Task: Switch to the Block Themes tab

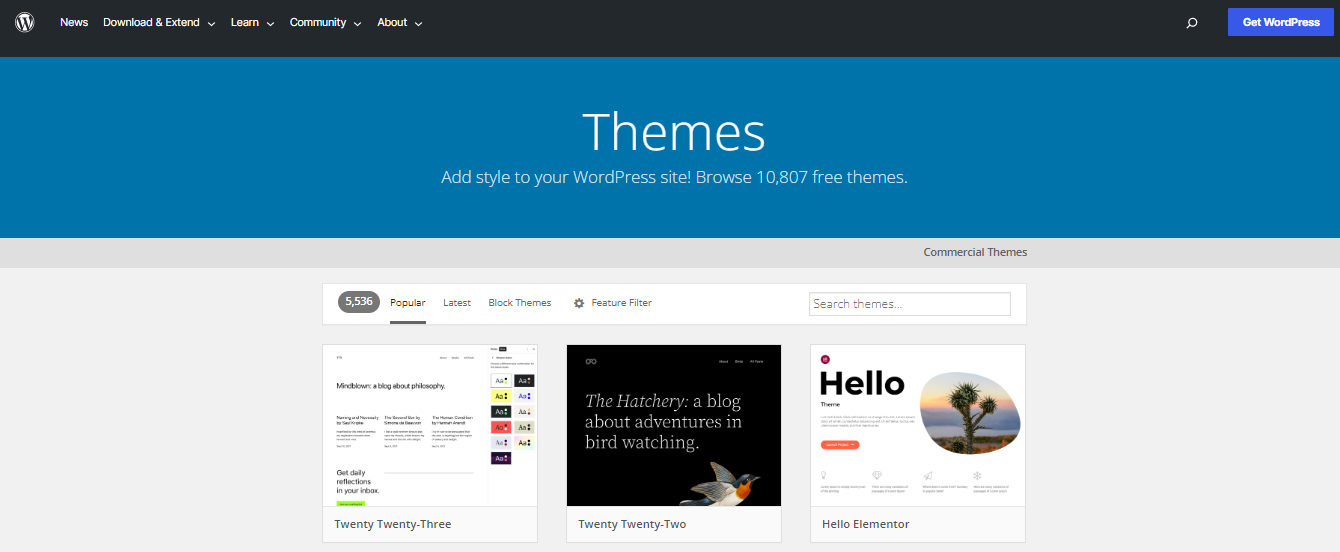Action: pyautogui.click(x=520, y=303)
